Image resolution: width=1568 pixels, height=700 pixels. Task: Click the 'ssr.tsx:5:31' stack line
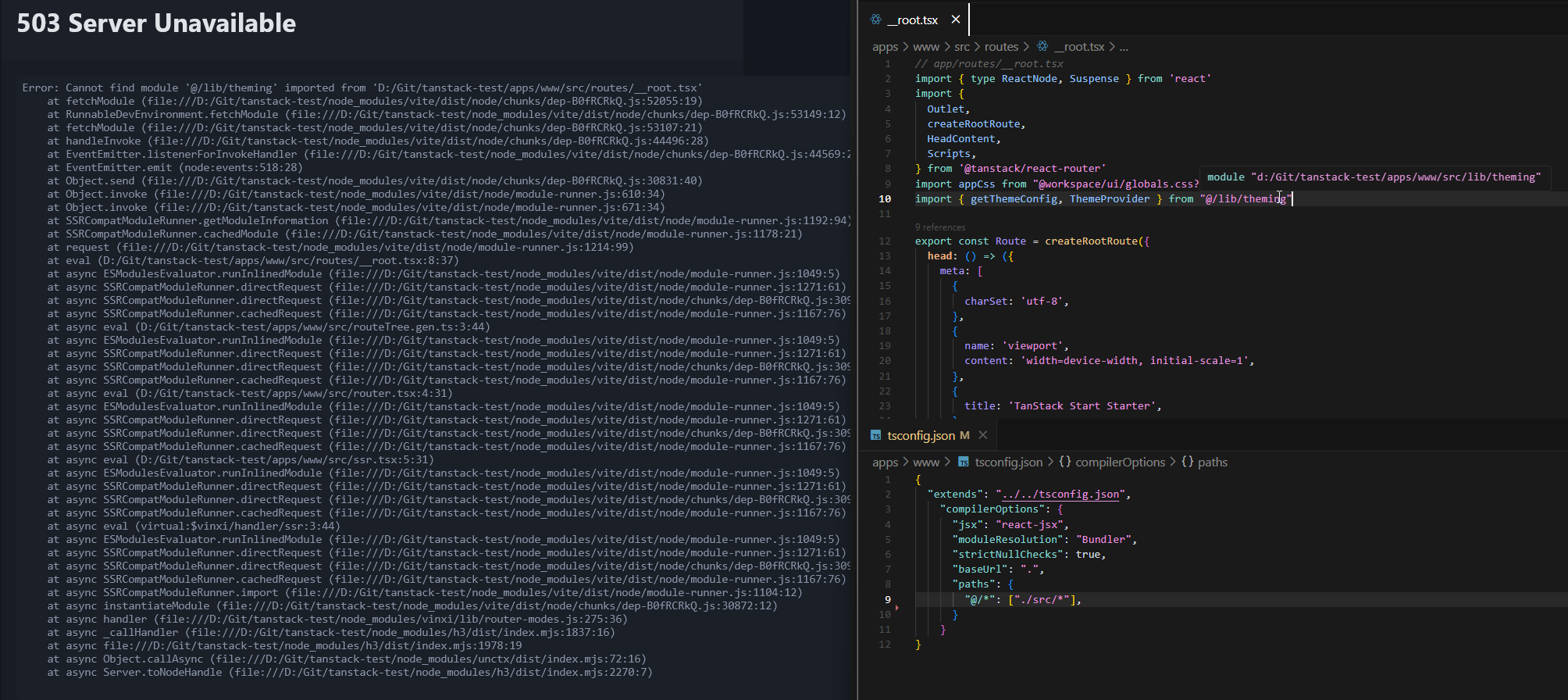(241, 460)
